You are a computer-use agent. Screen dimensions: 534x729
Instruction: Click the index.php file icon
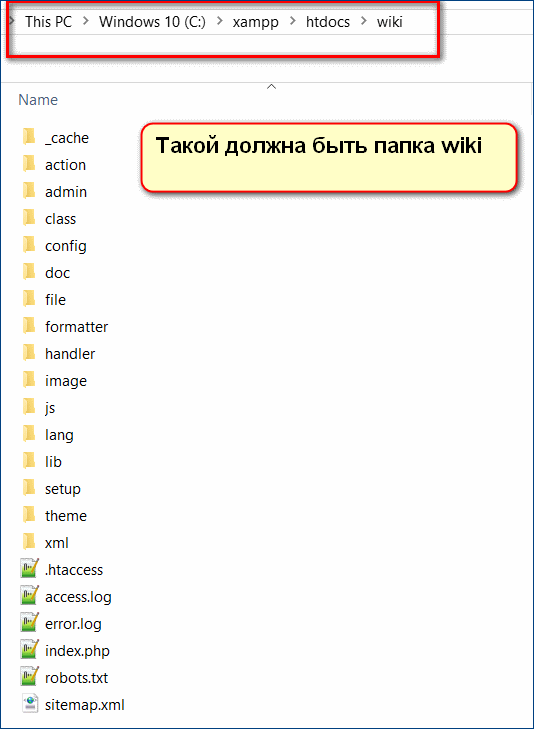point(29,650)
